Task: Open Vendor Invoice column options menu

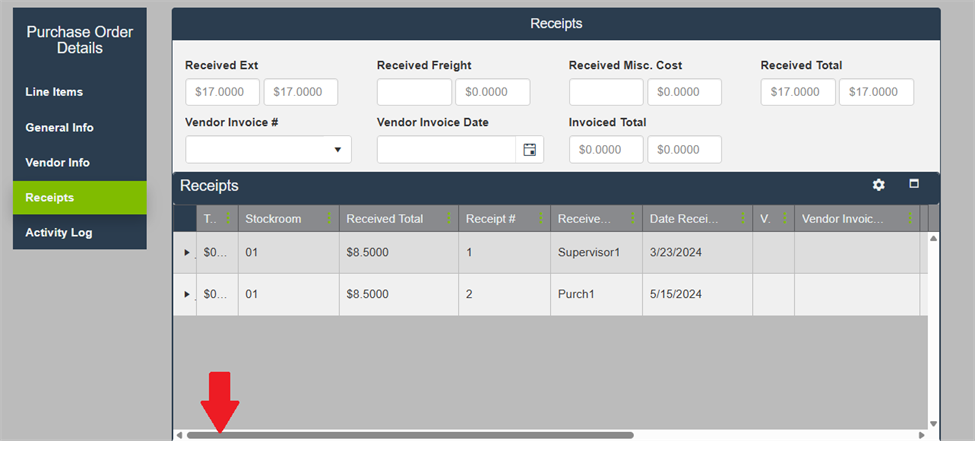Action: (910, 219)
